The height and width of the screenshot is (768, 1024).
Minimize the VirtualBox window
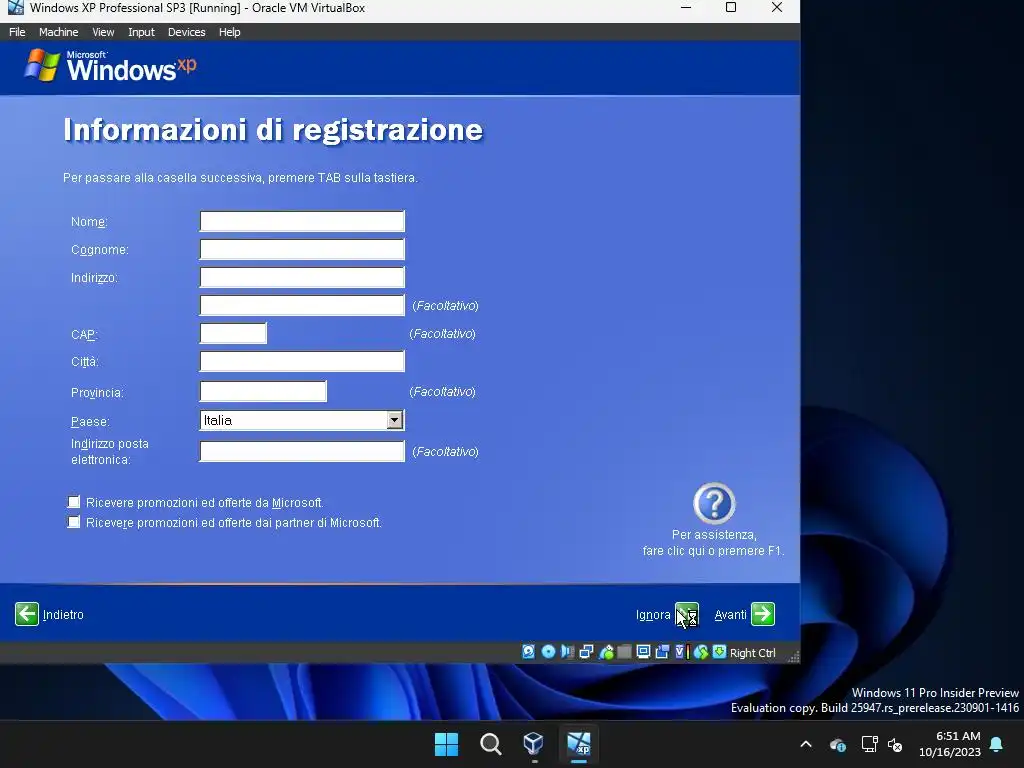[x=686, y=8]
